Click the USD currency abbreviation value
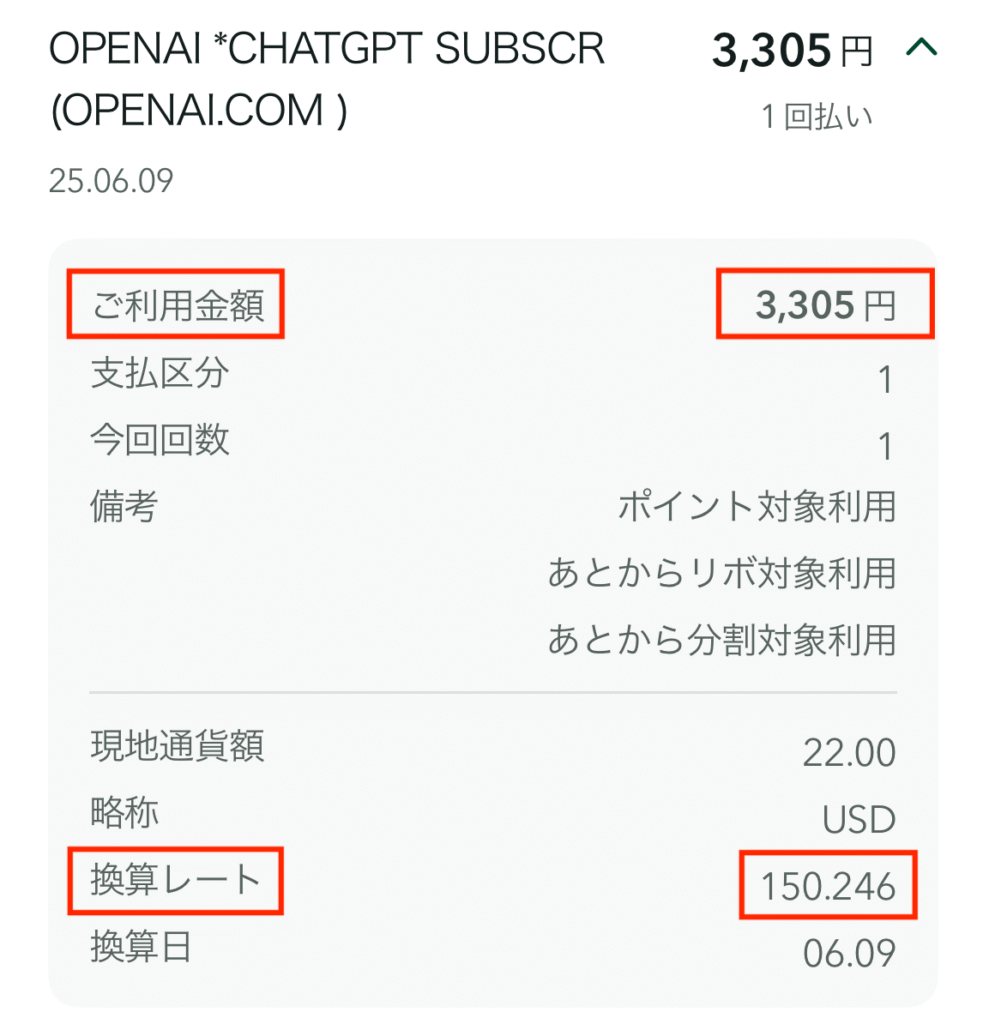 (859, 820)
